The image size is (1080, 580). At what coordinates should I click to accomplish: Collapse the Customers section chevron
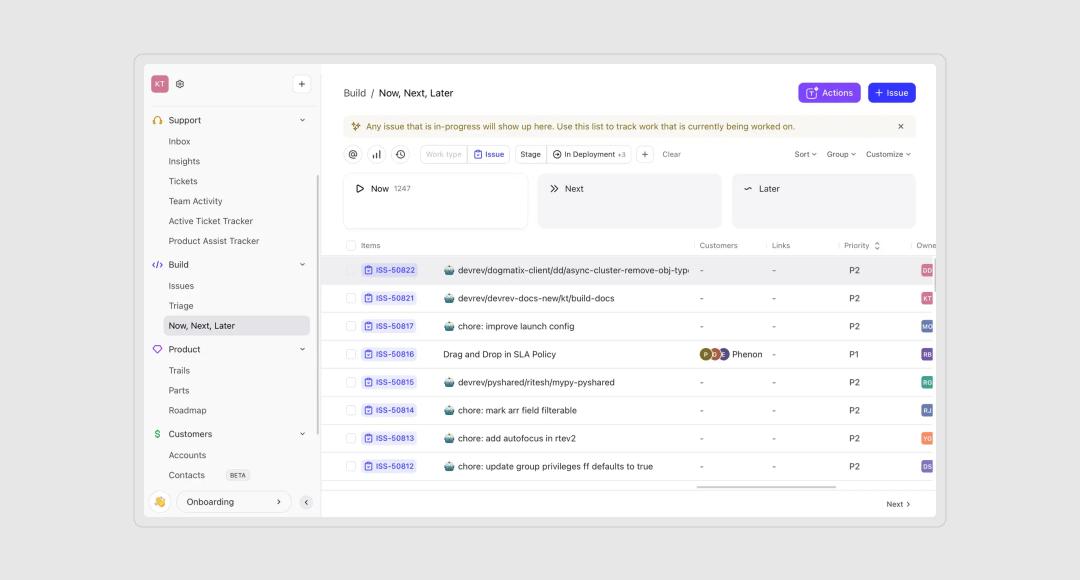click(302, 434)
